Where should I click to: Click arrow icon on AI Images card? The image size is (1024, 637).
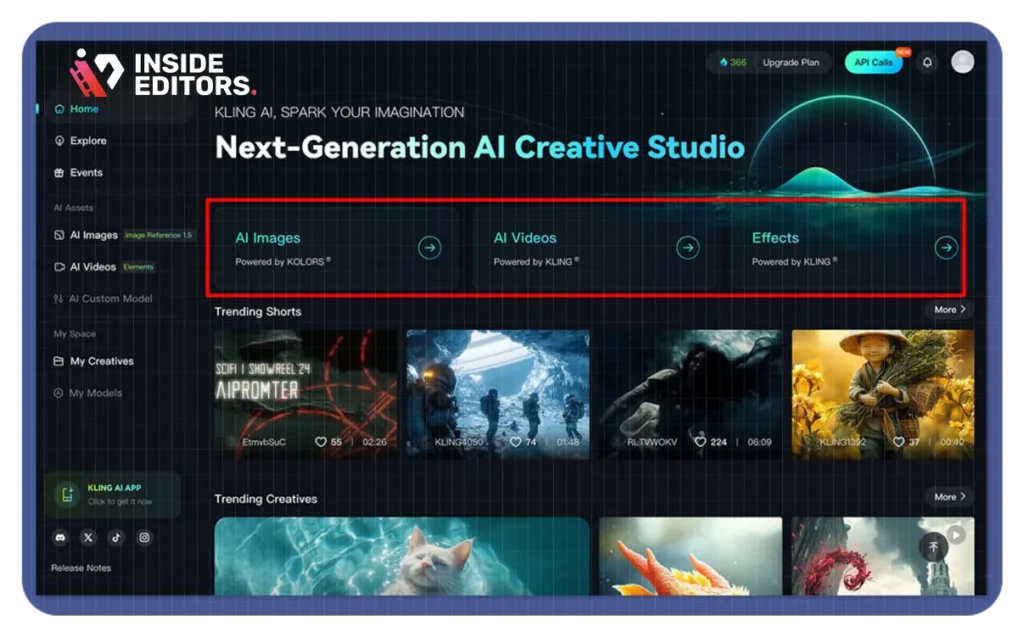(x=429, y=248)
